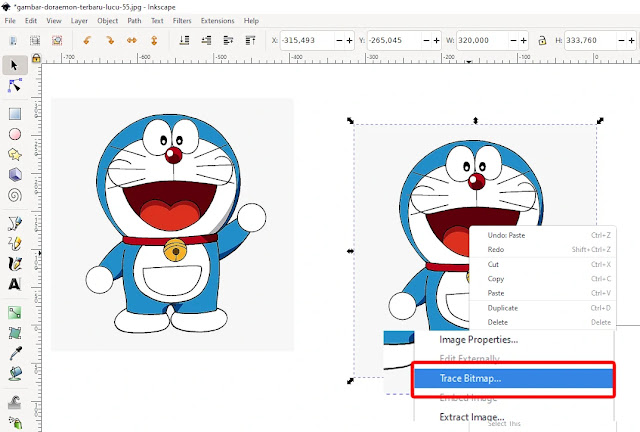Viewport: 640px width, 432px height.
Task: Click the left Doraemon image on canvas
Action: (x=172, y=224)
